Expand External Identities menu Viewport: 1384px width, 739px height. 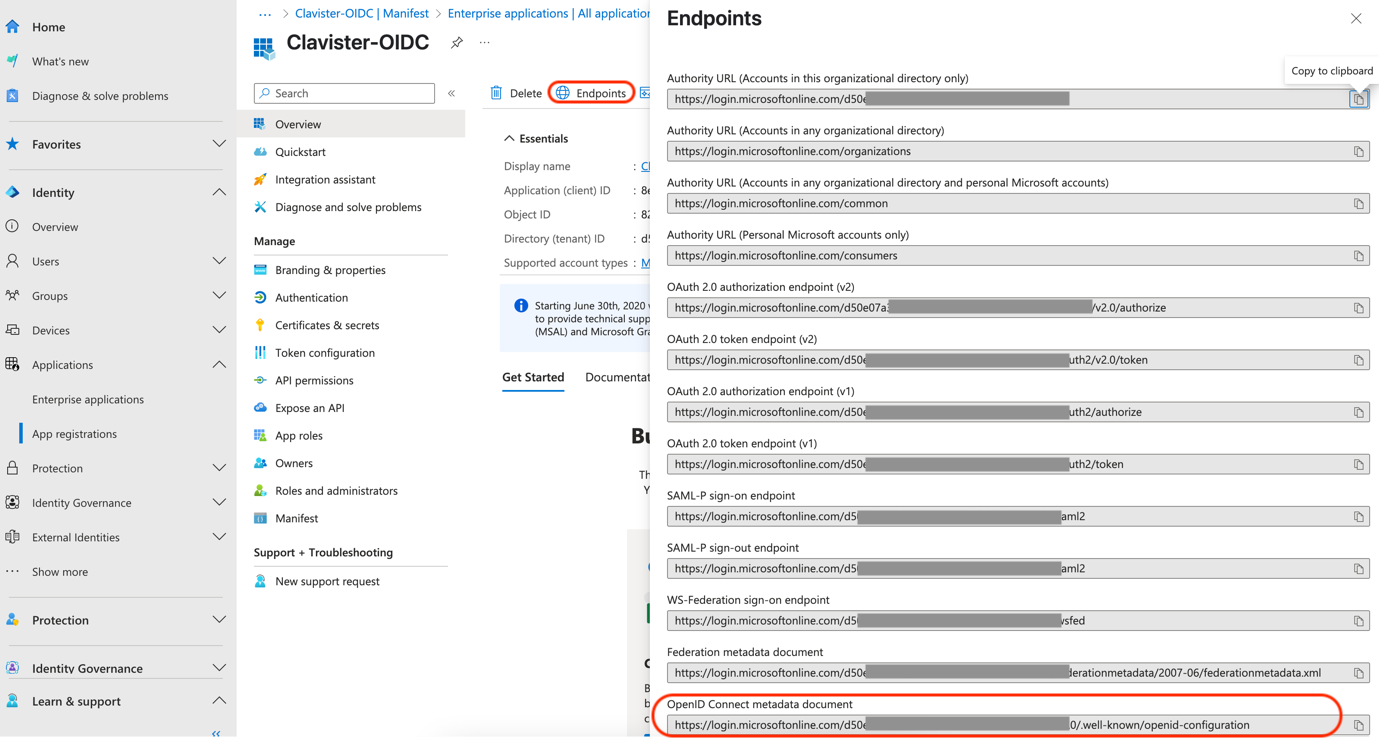point(219,537)
